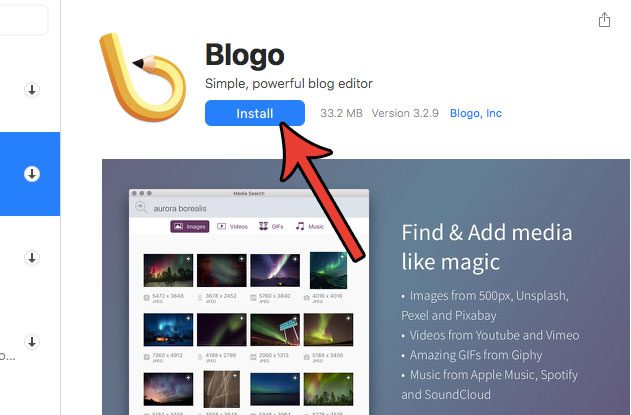Install the Blogo app
The height and width of the screenshot is (415, 631).
[x=255, y=113]
